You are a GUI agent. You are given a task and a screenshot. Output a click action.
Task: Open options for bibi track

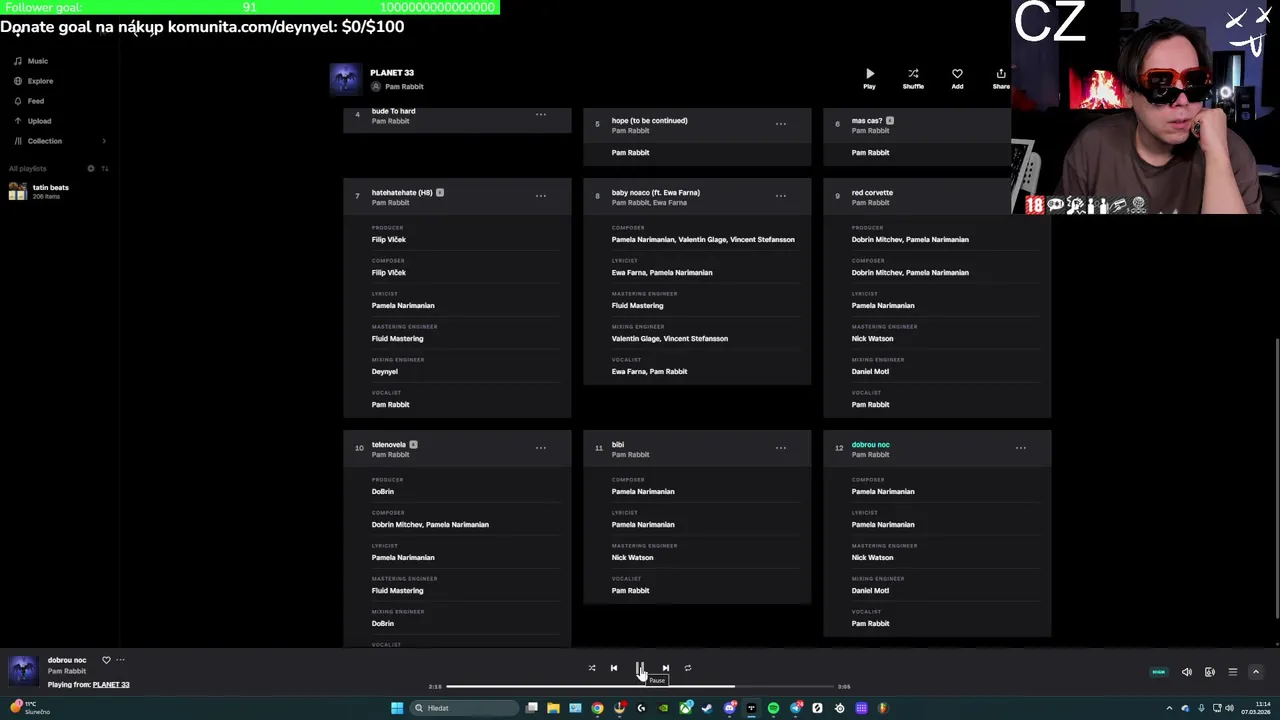(x=781, y=448)
